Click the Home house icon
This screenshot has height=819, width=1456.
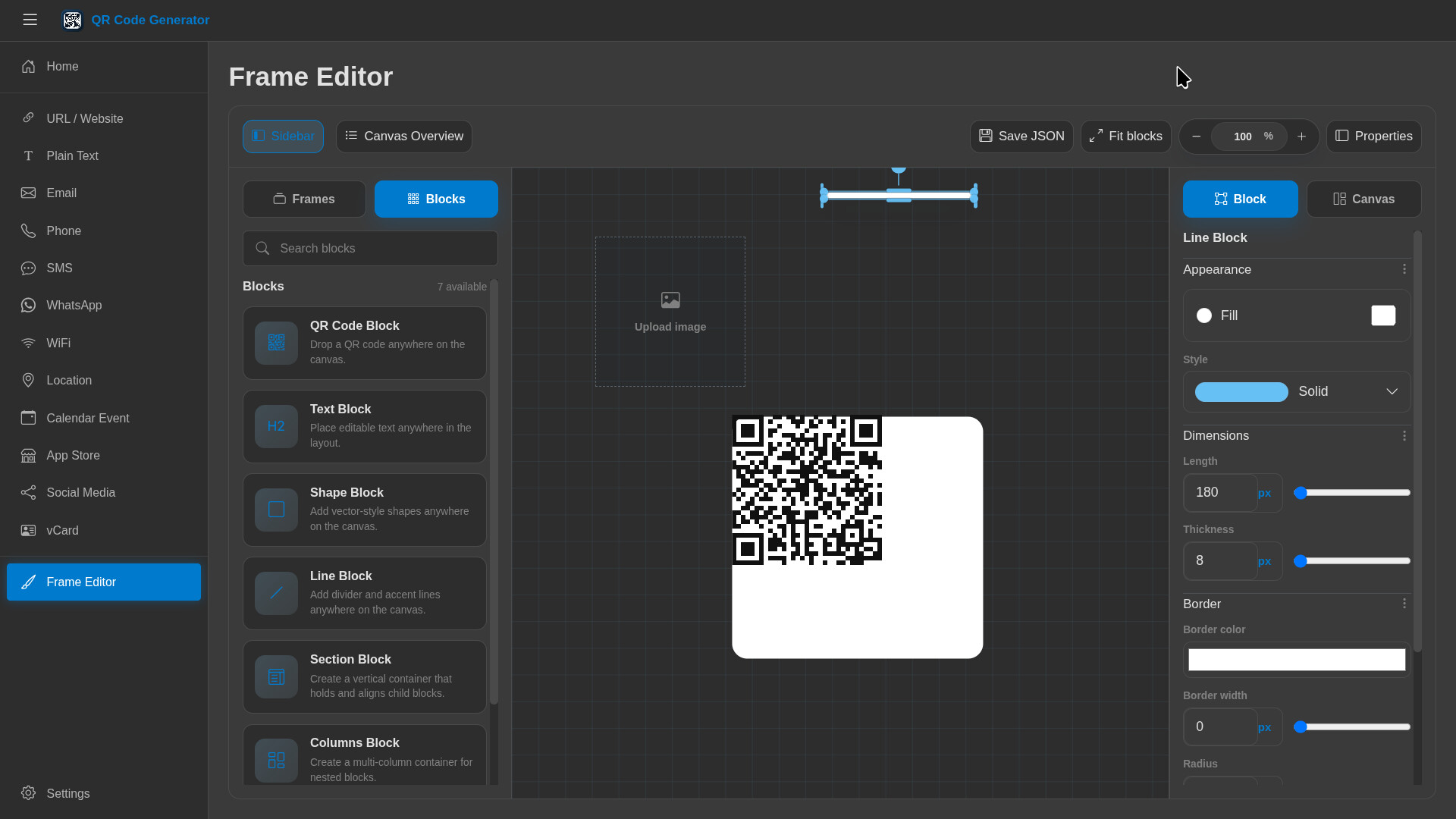tap(28, 66)
